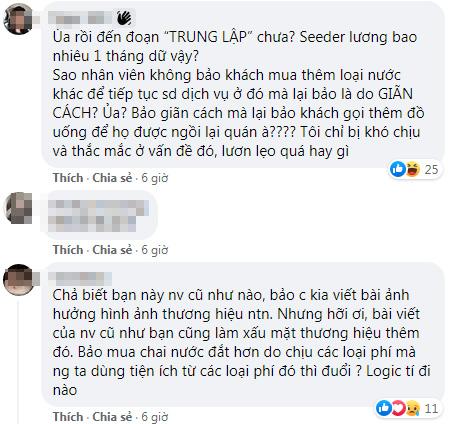Click the 6 giờ timestamp of first comment
Viewport: 463px width, 424px height.
pos(155,178)
